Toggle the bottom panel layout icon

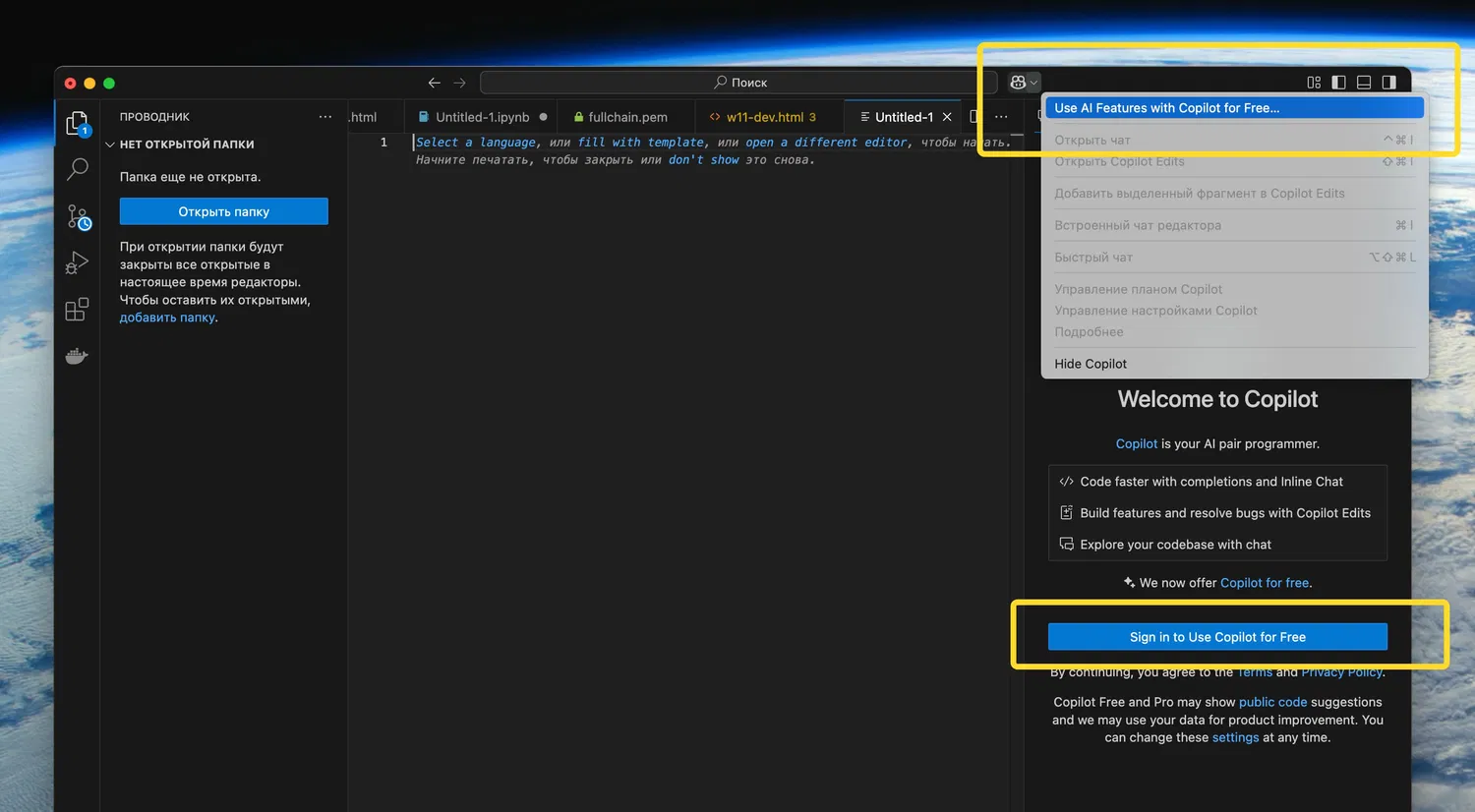(x=1364, y=83)
